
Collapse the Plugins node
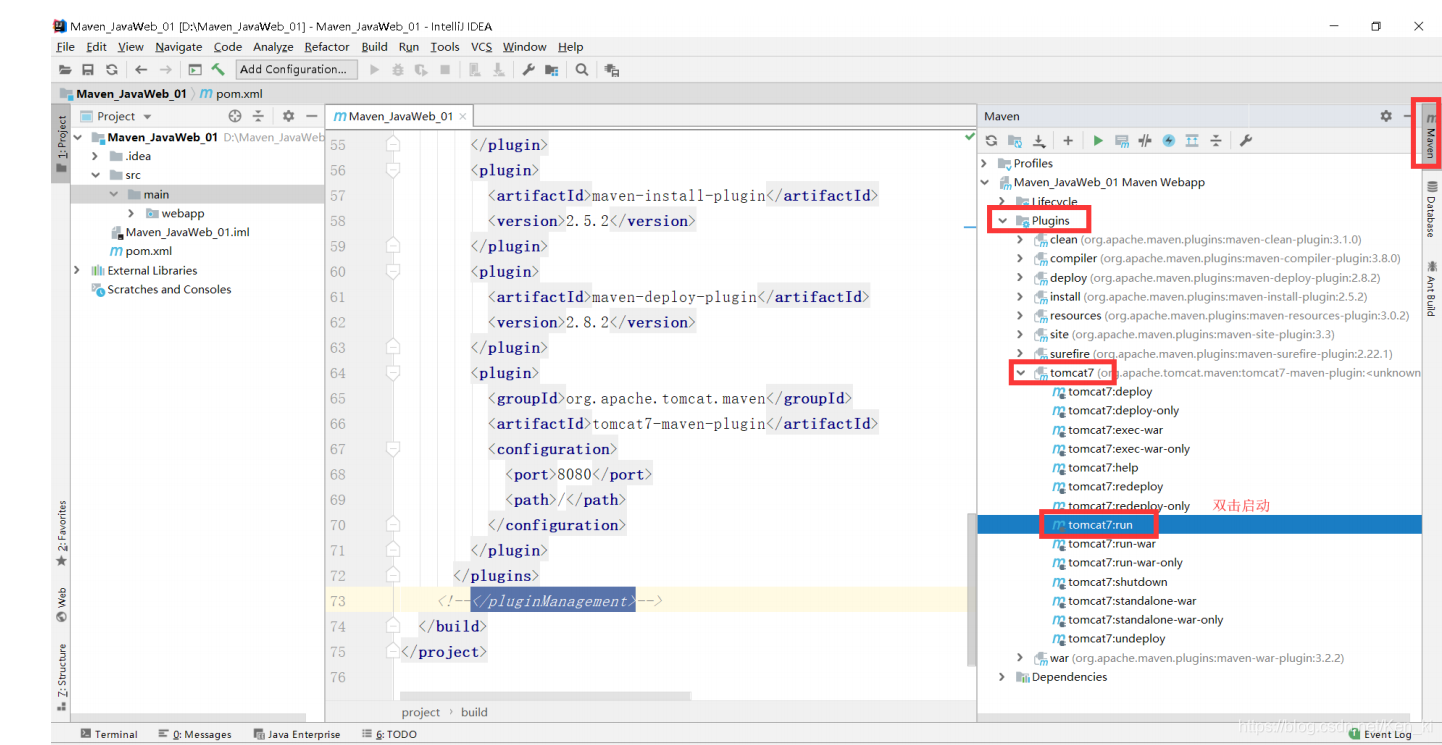click(x=1002, y=220)
